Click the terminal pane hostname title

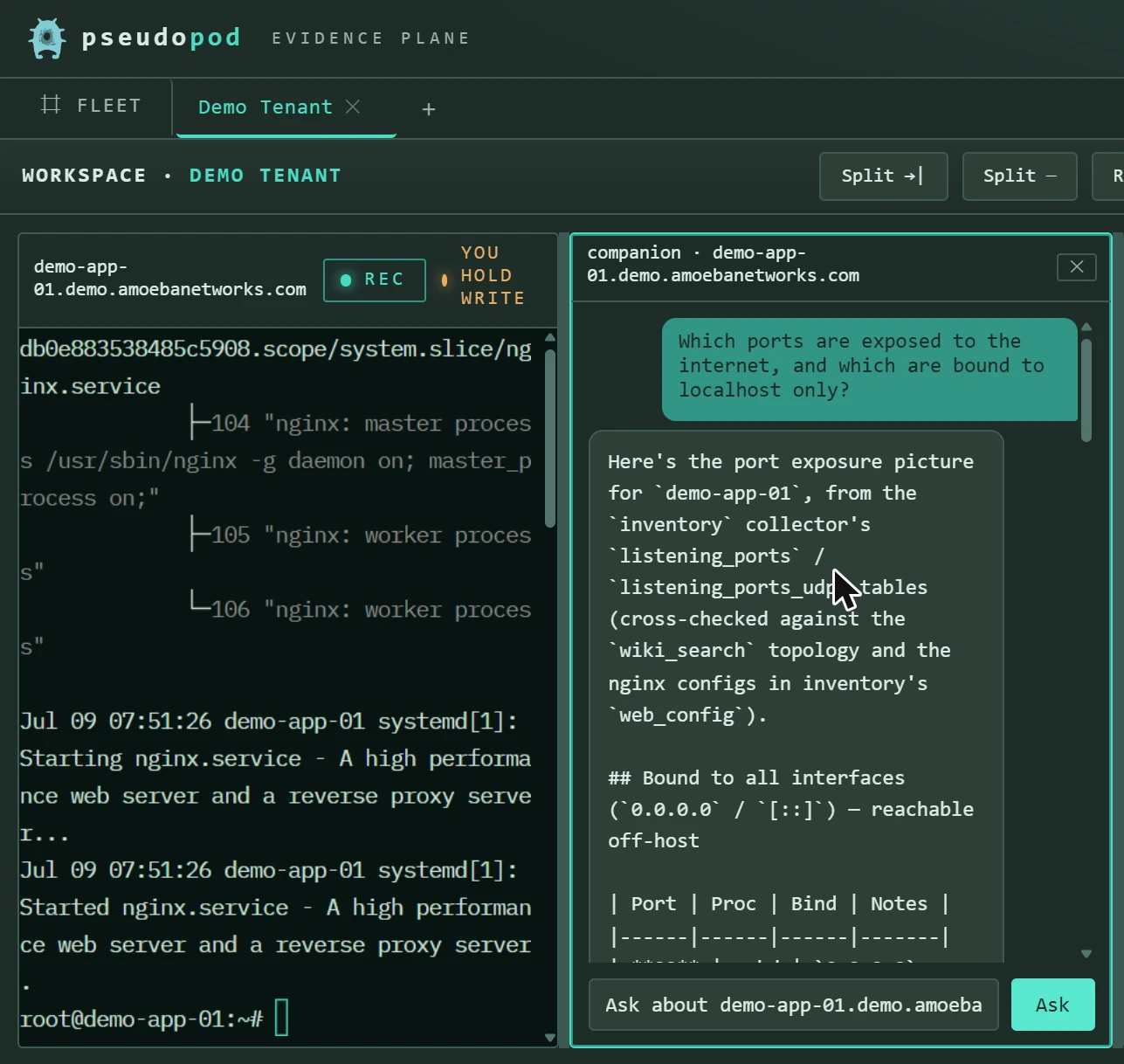[170, 278]
